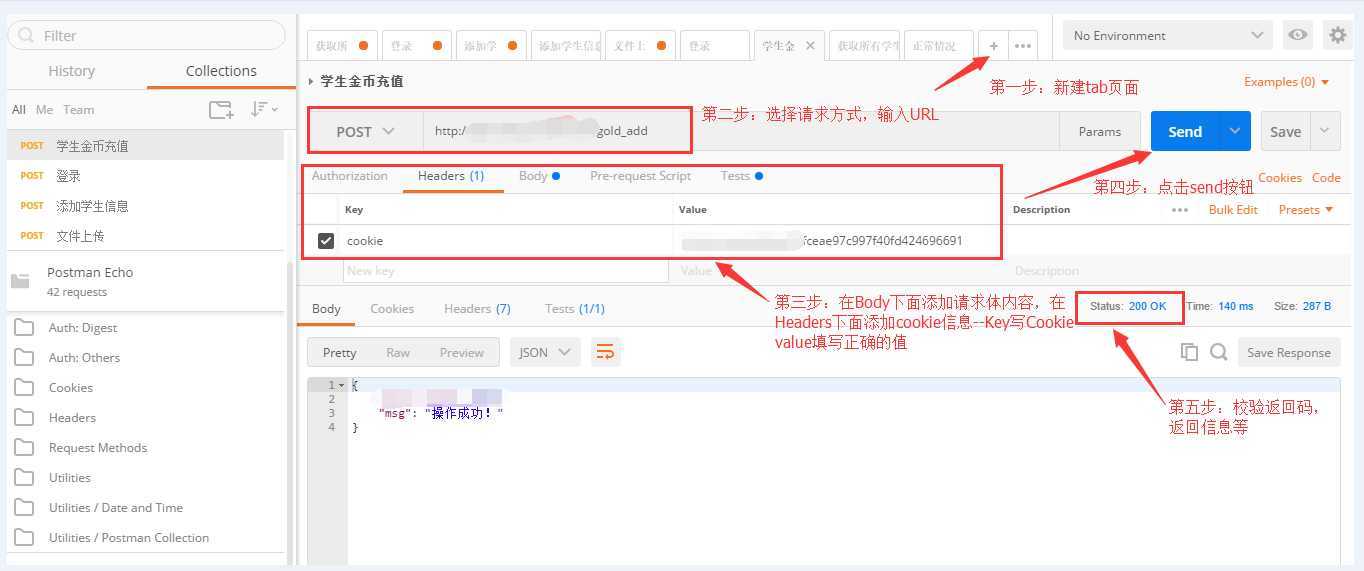Click the Params button

pyautogui.click(x=1100, y=131)
